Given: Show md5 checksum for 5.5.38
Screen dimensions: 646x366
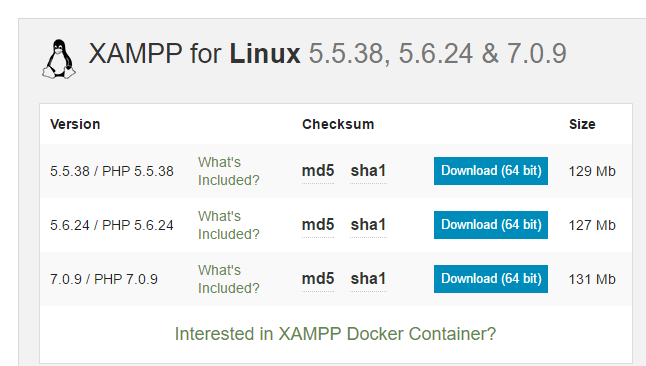Looking at the screenshot, I should click(318, 171).
